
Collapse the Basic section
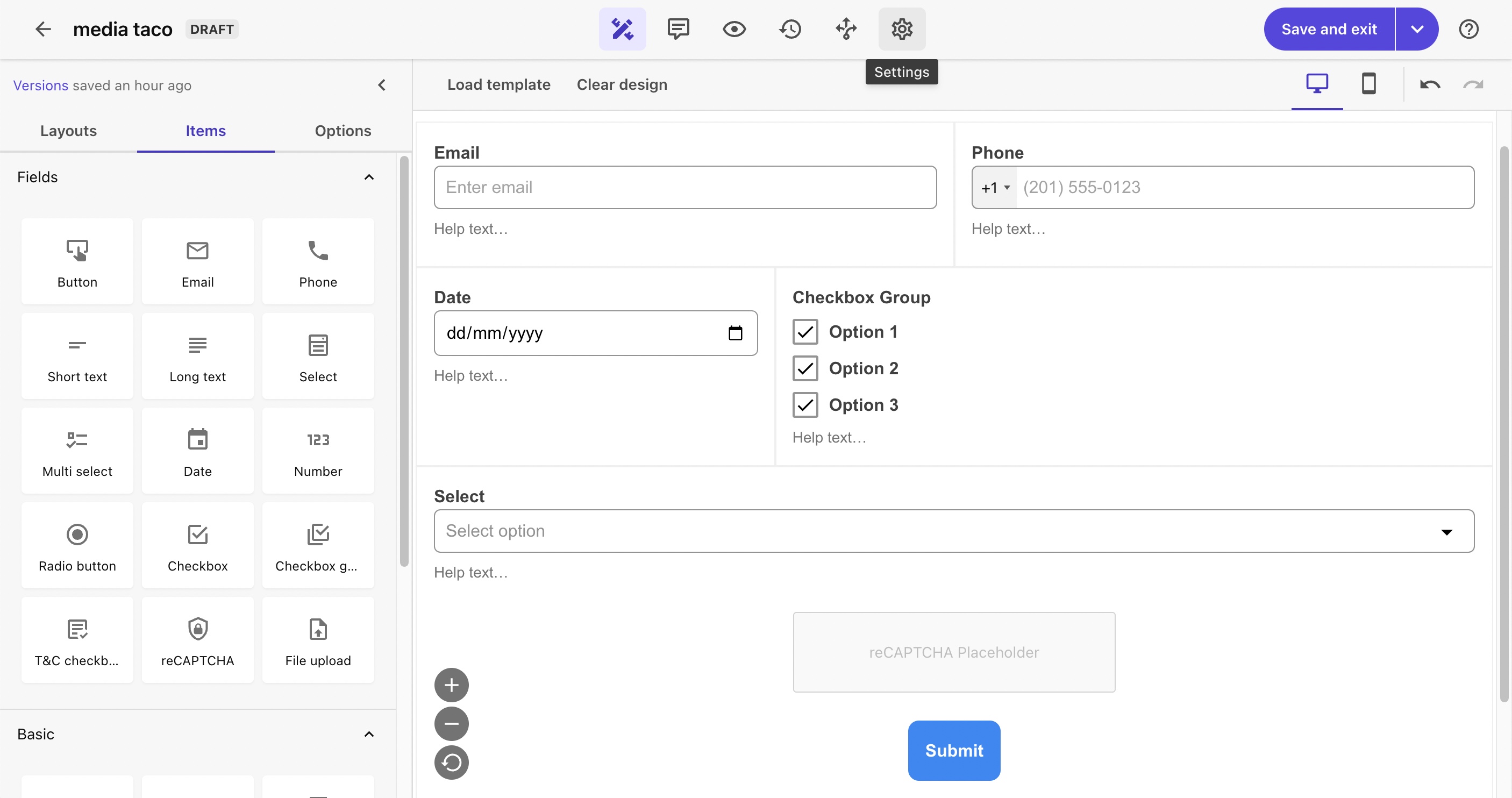[369, 734]
